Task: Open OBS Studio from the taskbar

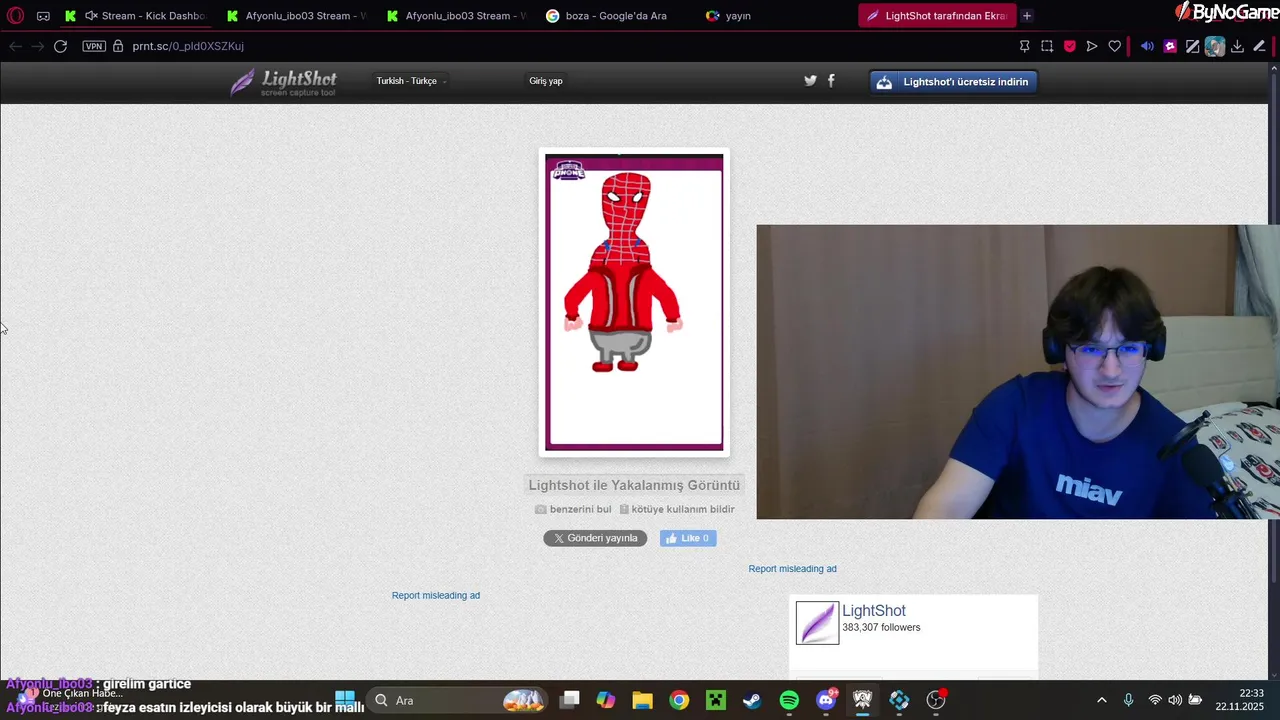Action: coord(936,700)
